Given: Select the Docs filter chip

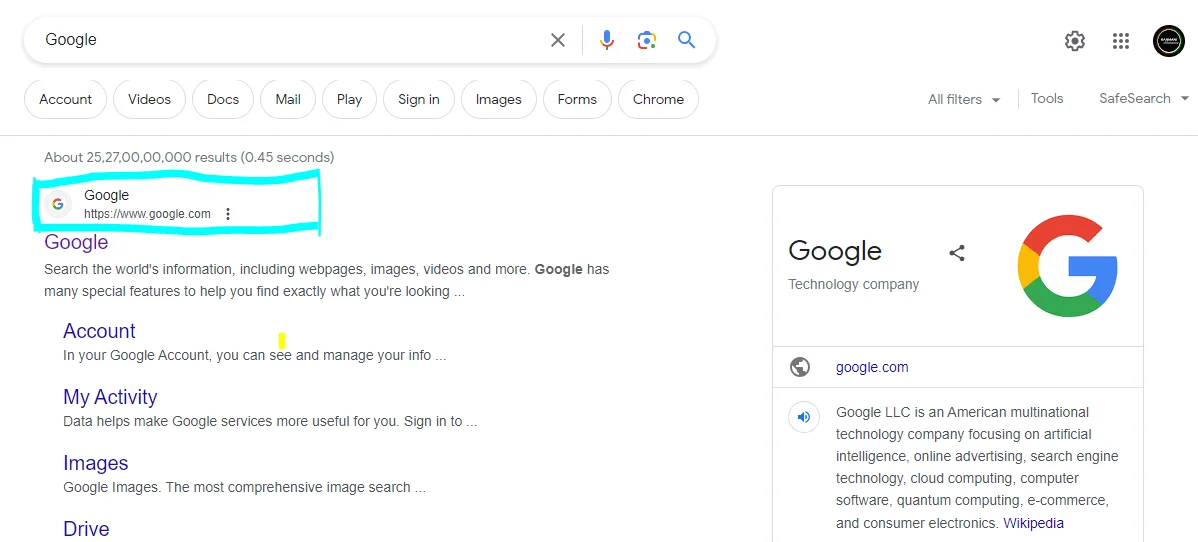Looking at the screenshot, I should [223, 99].
